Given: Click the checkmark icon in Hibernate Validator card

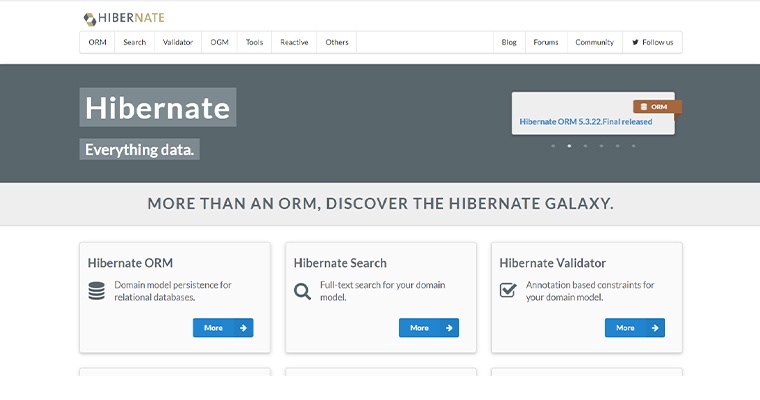Looking at the screenshot, I should 508,290.
